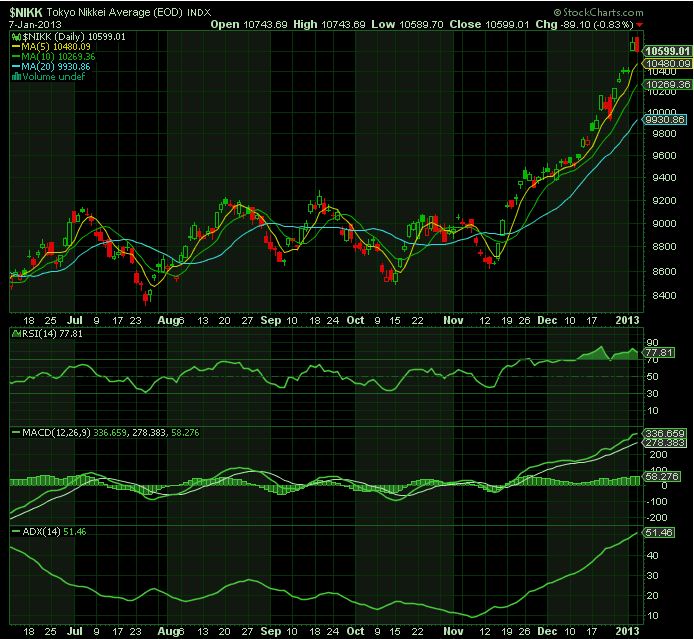Screen dimensions: 694x639
Task: Click the 50 label on the RSI scale
Action: pos(652,377)
